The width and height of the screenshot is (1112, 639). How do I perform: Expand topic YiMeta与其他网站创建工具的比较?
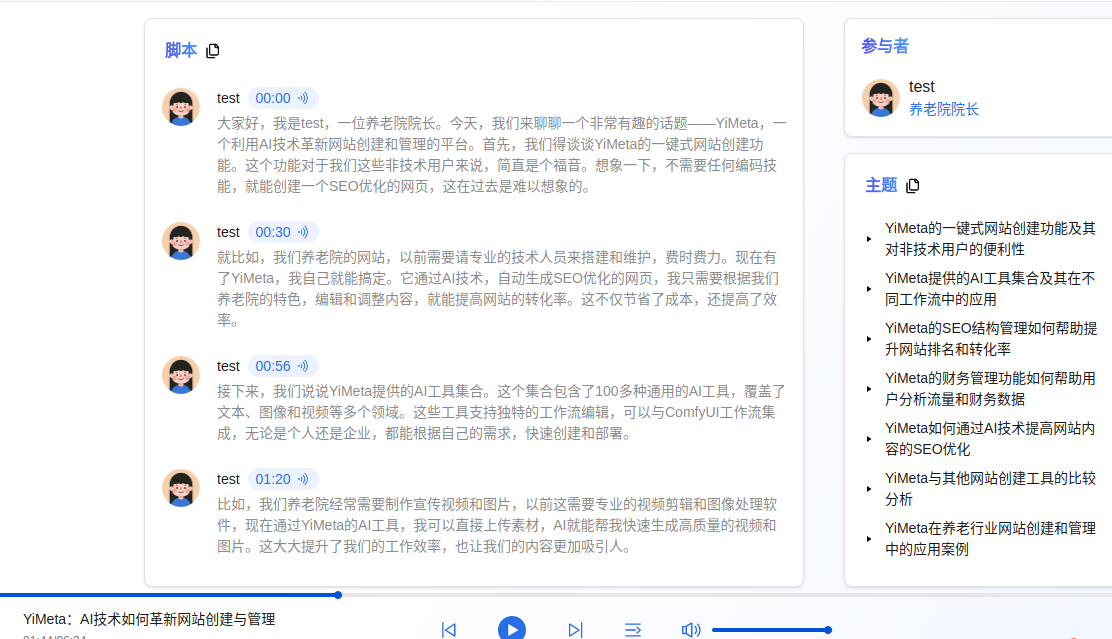869,489
